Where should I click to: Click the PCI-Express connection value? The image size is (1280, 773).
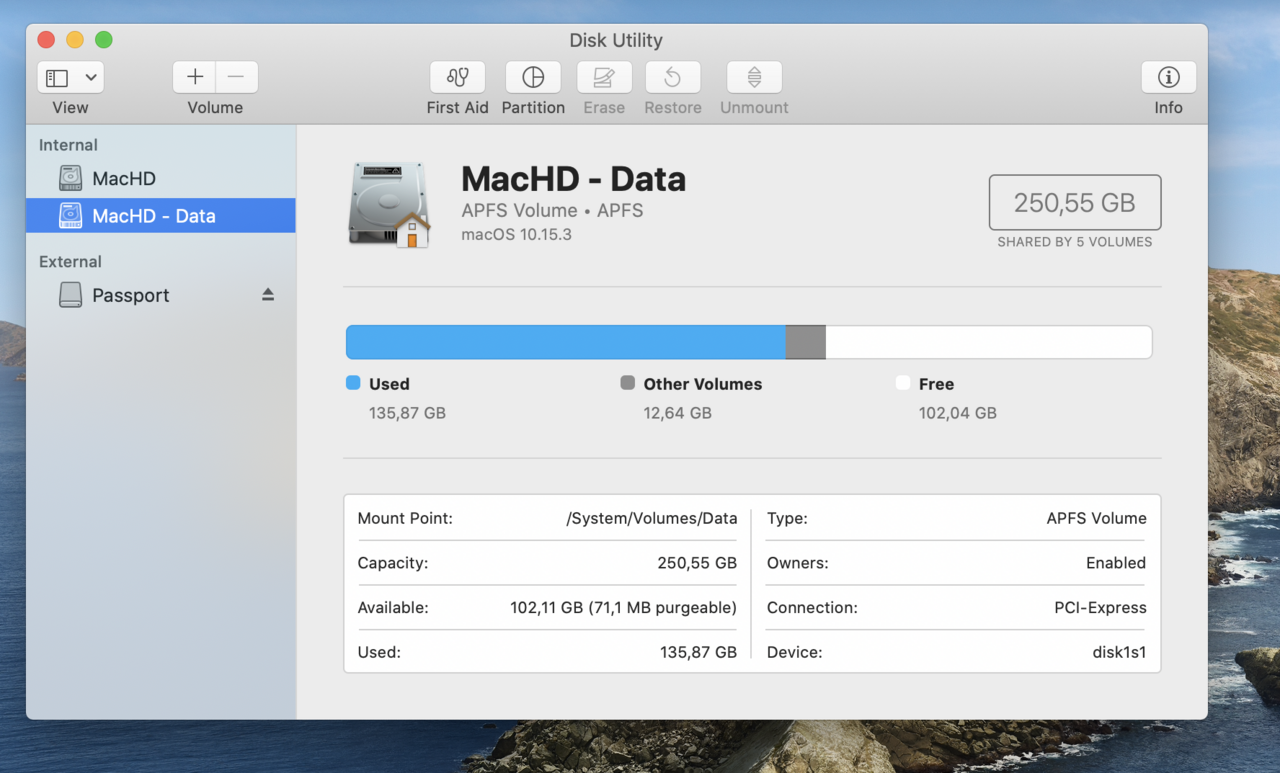pyautogui.click(x=1100, y=607)
